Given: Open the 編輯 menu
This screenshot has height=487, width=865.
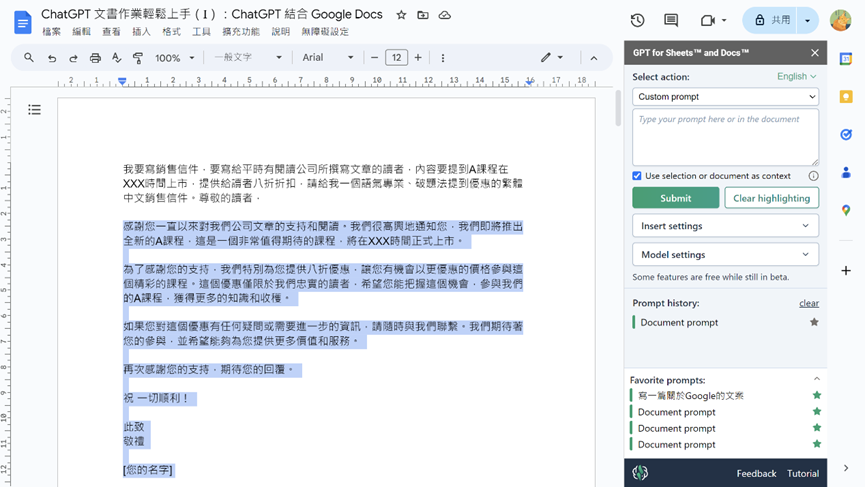Looking at the screenshot, I should (81, 32).
